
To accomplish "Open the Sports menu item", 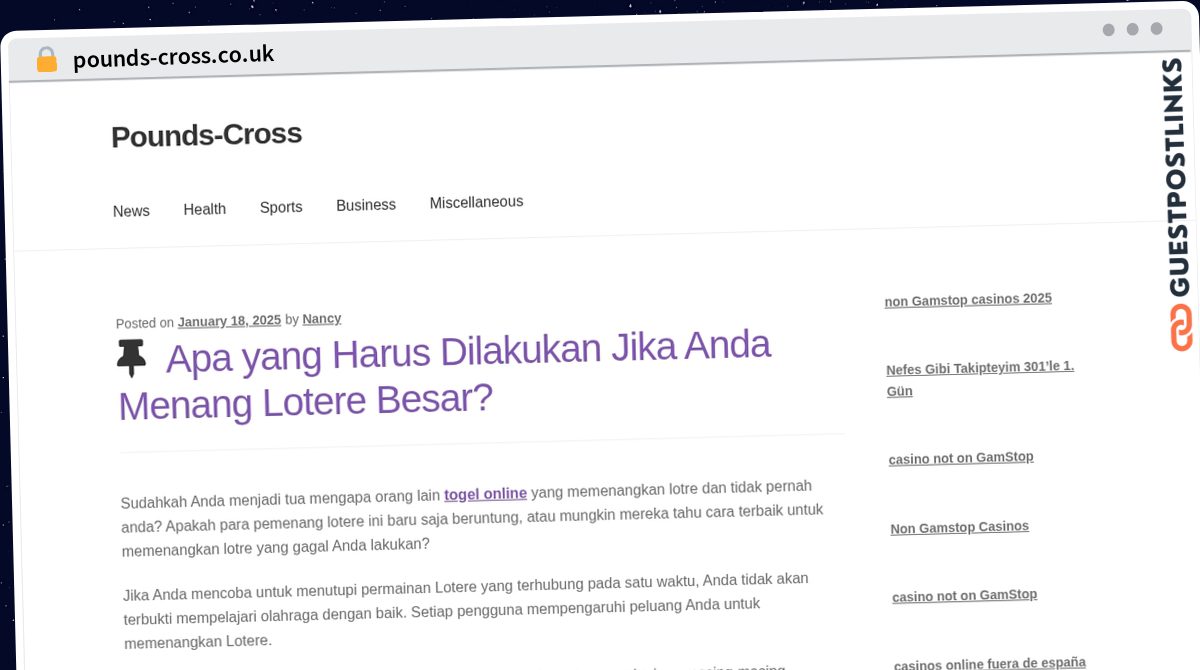I will (x=281, y=207).
